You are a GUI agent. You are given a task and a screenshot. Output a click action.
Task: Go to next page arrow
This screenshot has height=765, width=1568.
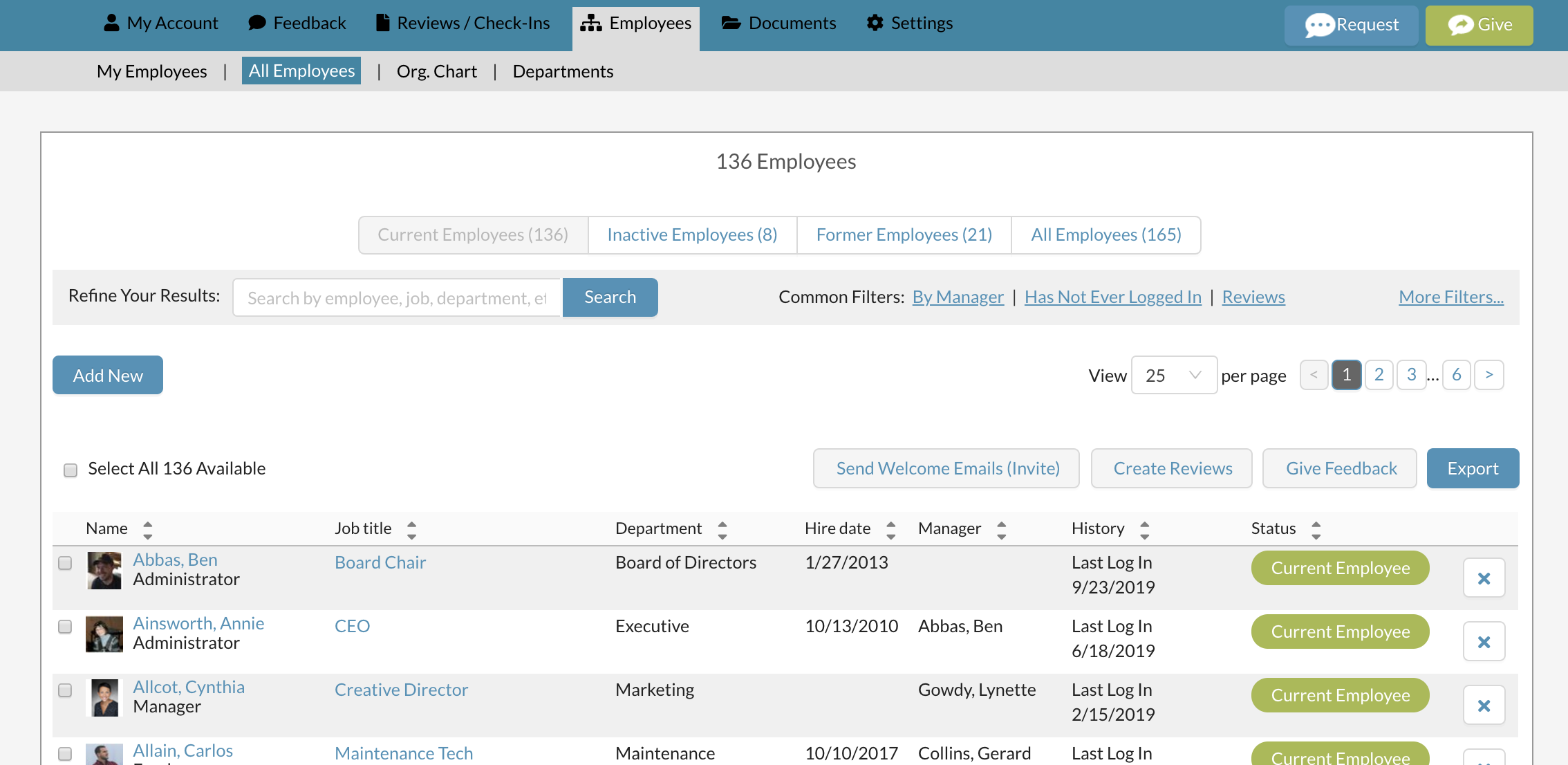tap(1489, 375)
